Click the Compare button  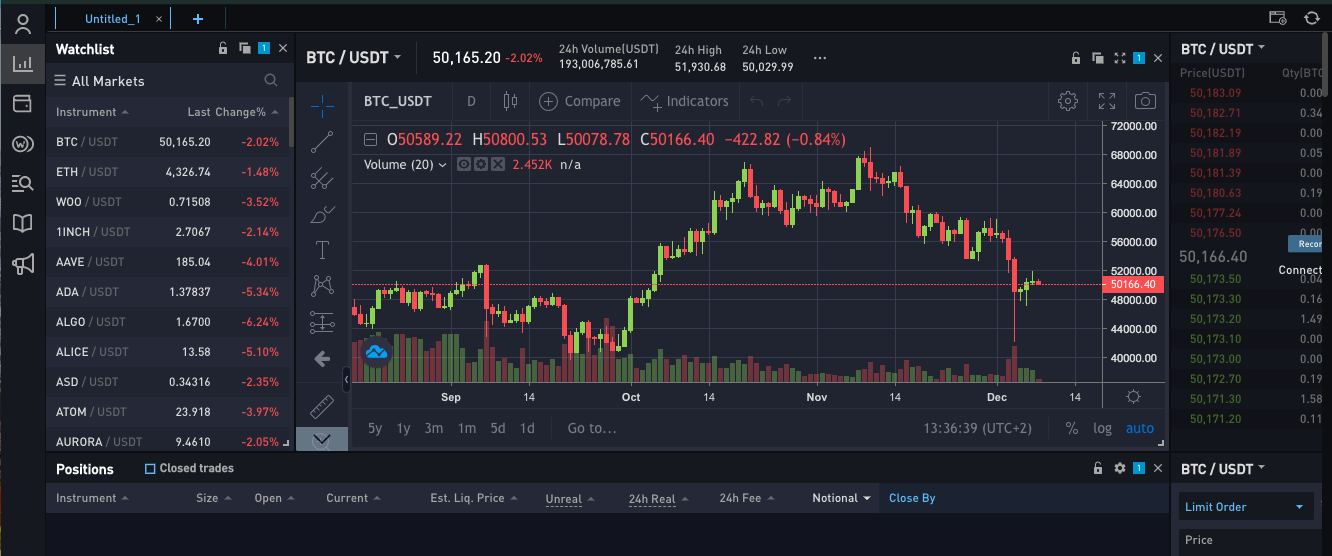[x=580, y=101]
